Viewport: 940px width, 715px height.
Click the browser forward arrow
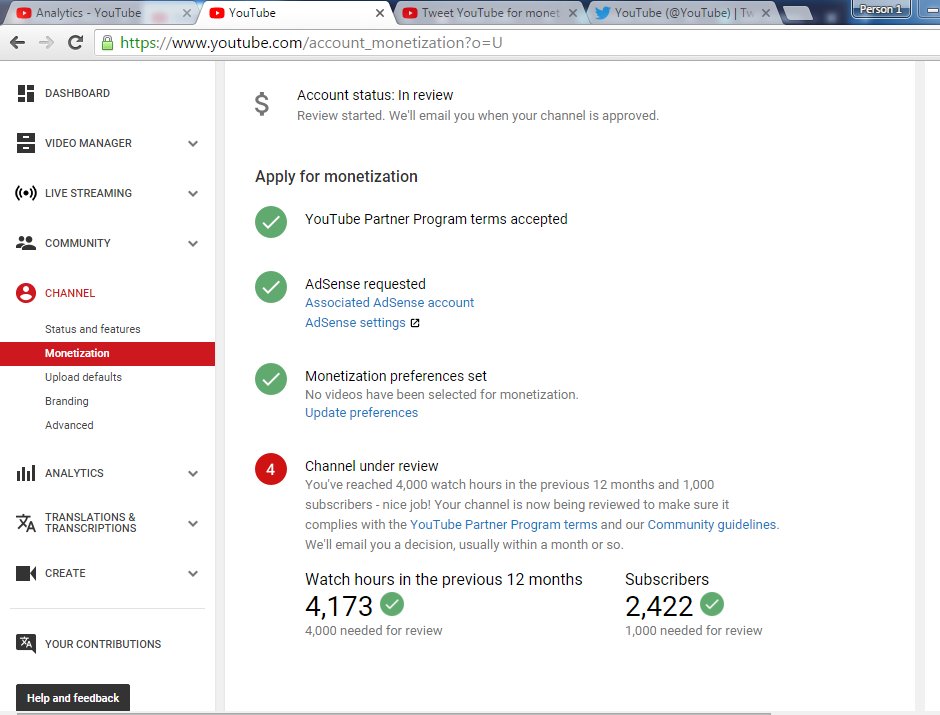[x=46, y=43]
